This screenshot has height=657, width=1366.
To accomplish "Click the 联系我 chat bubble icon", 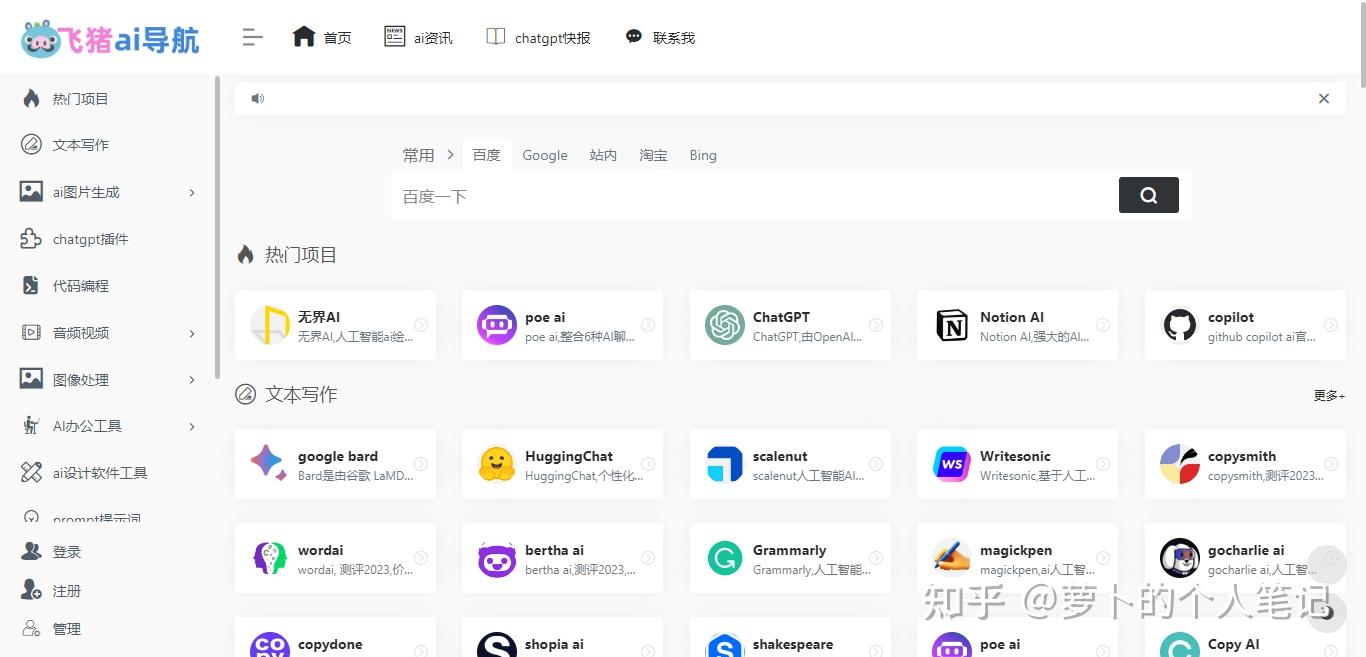I will [634, 37].
